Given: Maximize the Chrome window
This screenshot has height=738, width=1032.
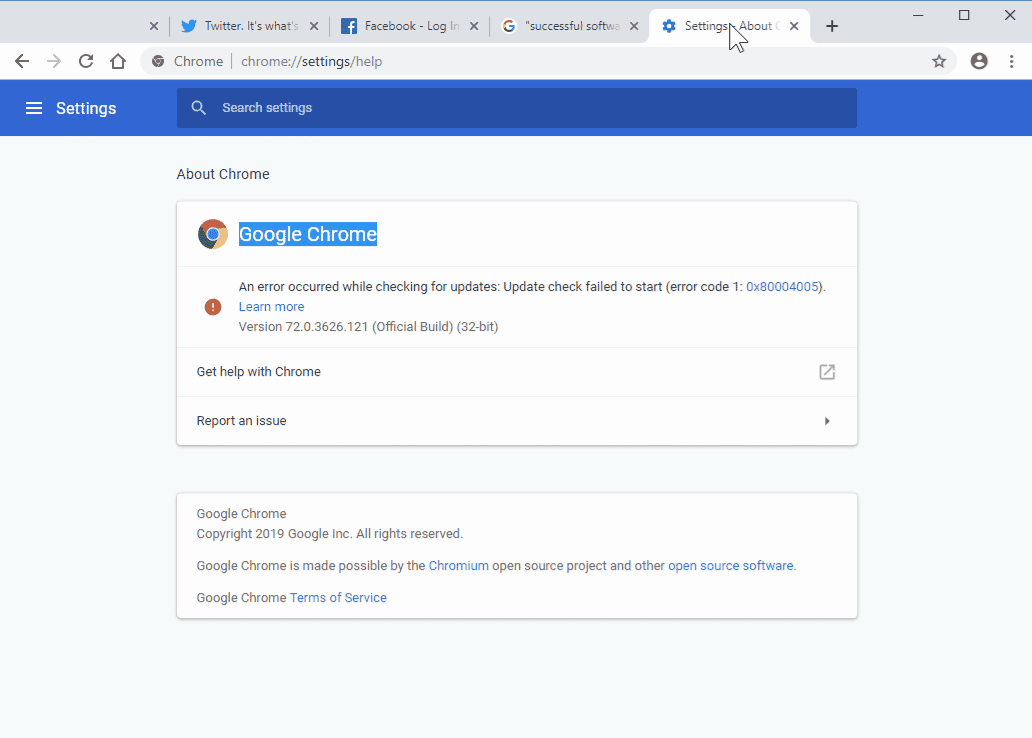Looking at the screenshot, I should point(964,15).
